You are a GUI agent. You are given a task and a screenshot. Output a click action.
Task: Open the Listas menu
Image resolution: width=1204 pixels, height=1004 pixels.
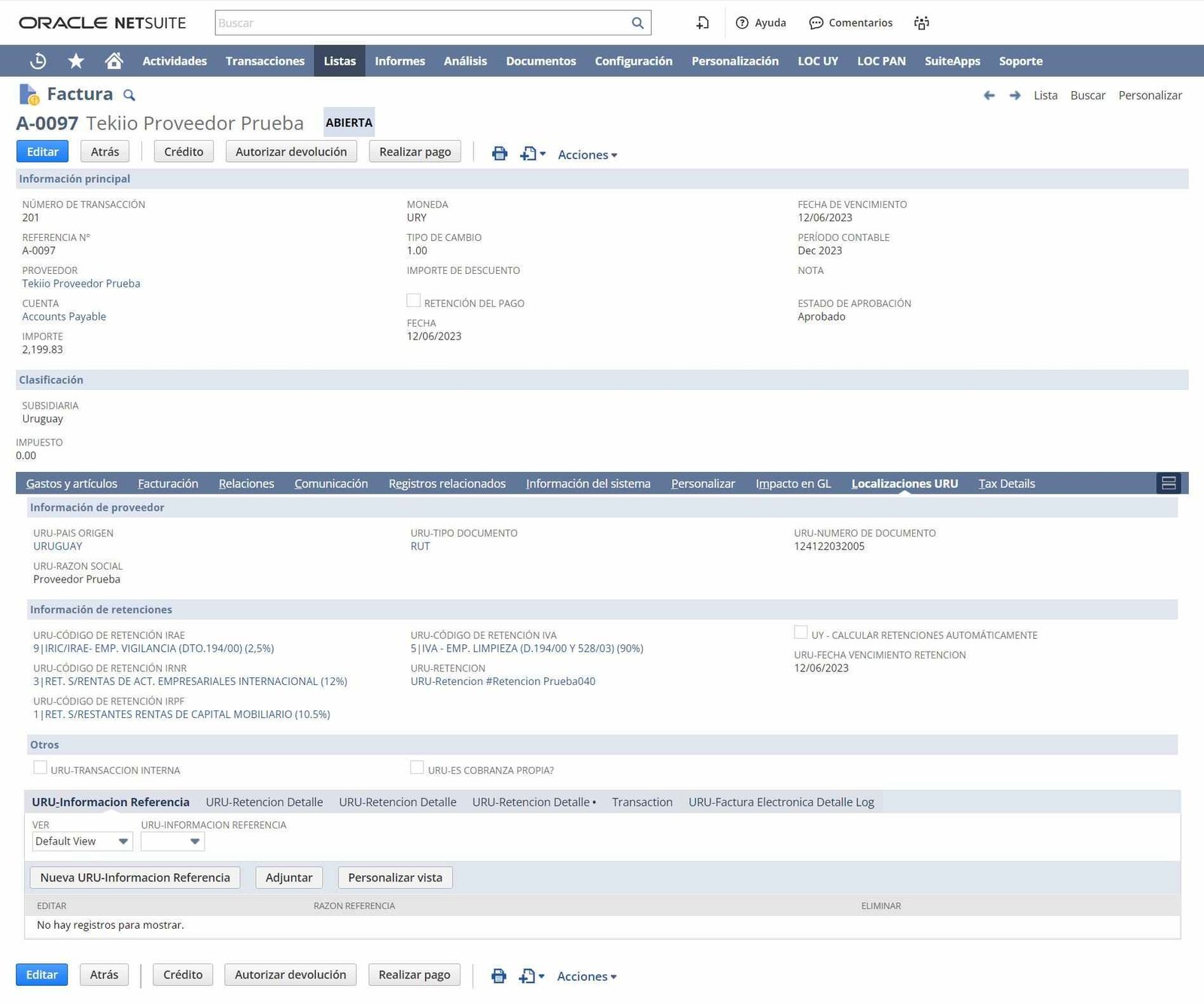339,61
